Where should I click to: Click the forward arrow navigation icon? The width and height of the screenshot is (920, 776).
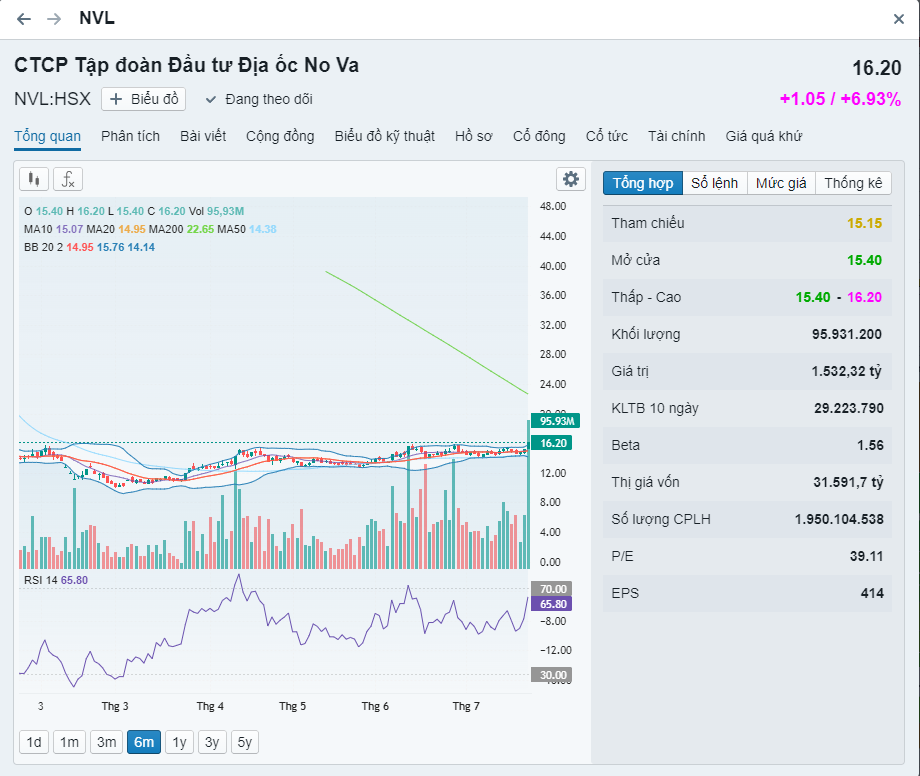pos(54,19)
